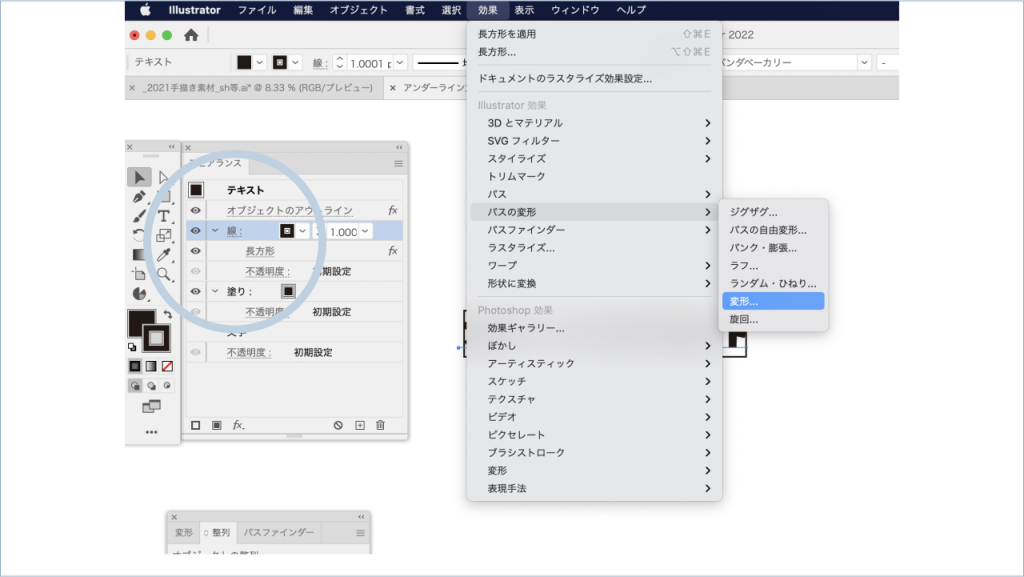The height and width of the screenshot is (577, 1024).
Task: Add new stroke in Appearance panel footer
Action: click(x=195, y=426)
